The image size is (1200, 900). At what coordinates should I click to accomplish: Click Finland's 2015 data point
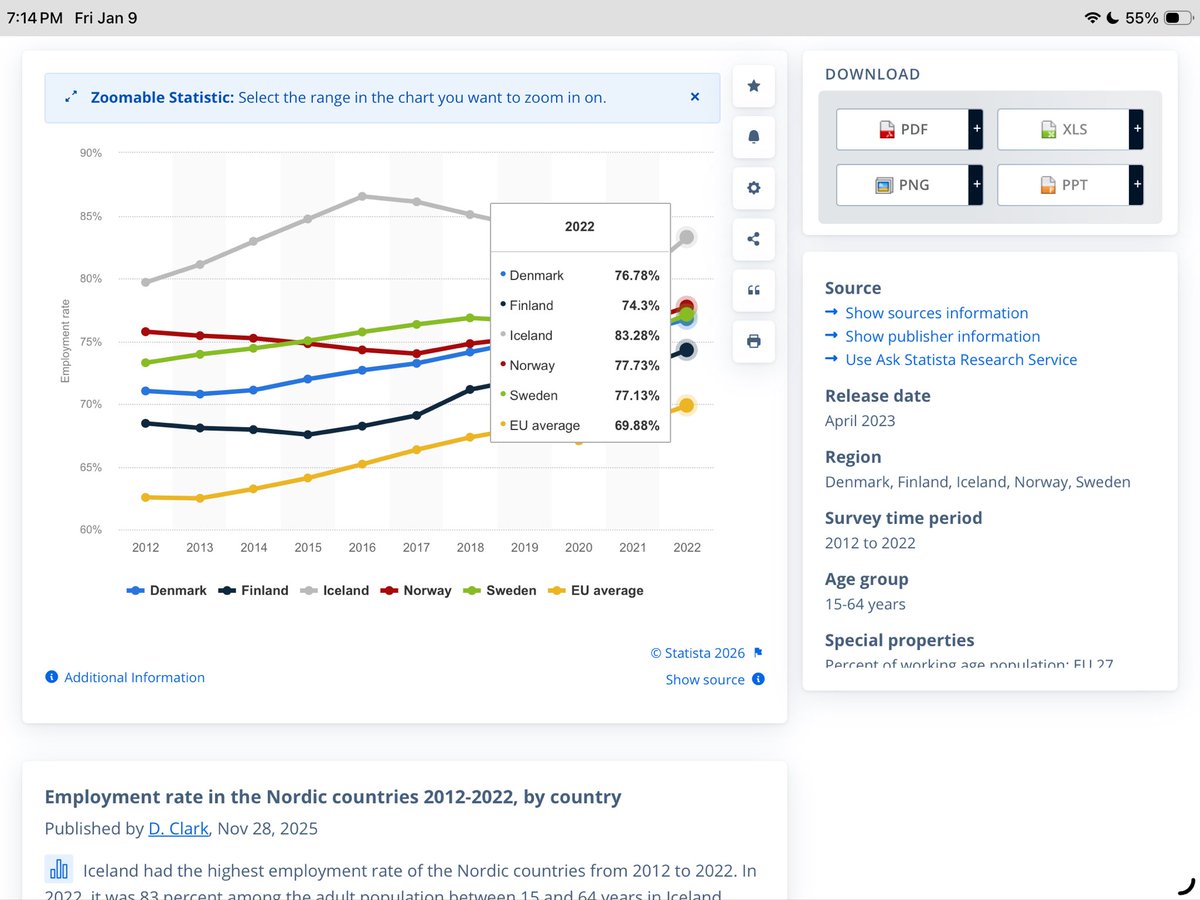pos(308,434)
